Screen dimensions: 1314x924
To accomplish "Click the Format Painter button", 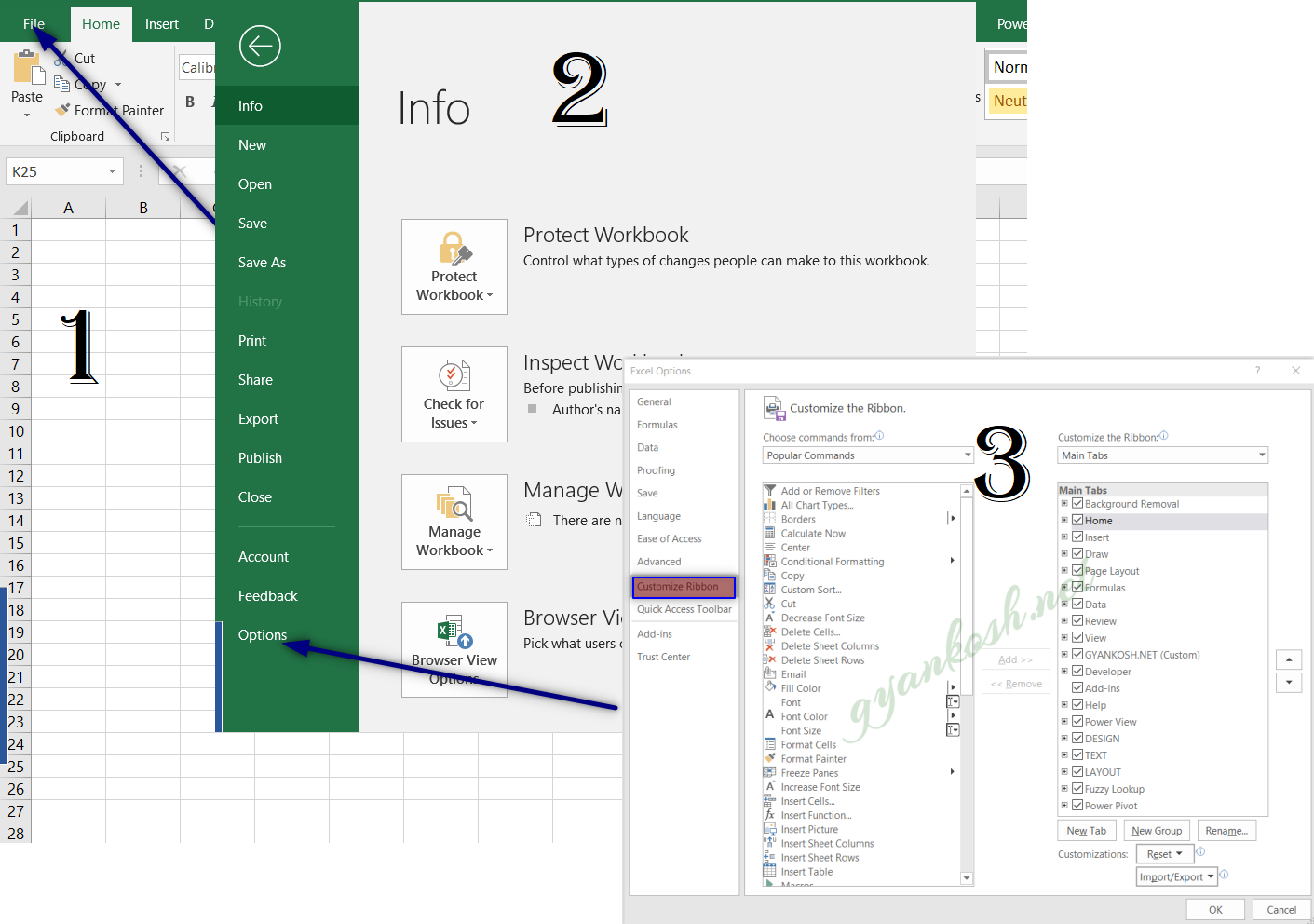I will pyautogui.click(x=110, y=110).
